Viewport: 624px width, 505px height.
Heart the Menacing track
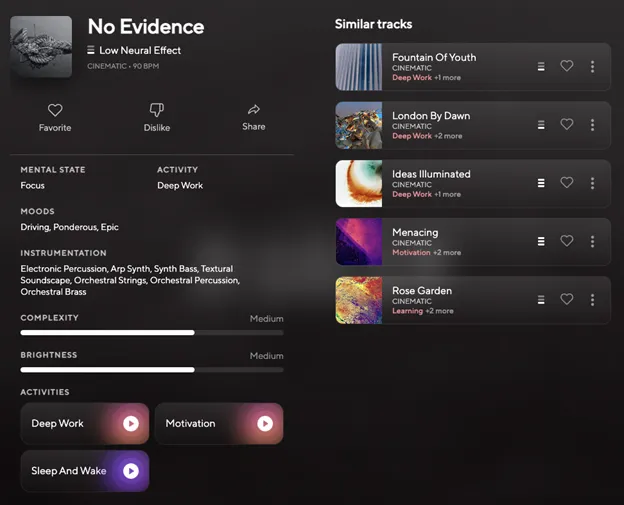click(567, 241)
